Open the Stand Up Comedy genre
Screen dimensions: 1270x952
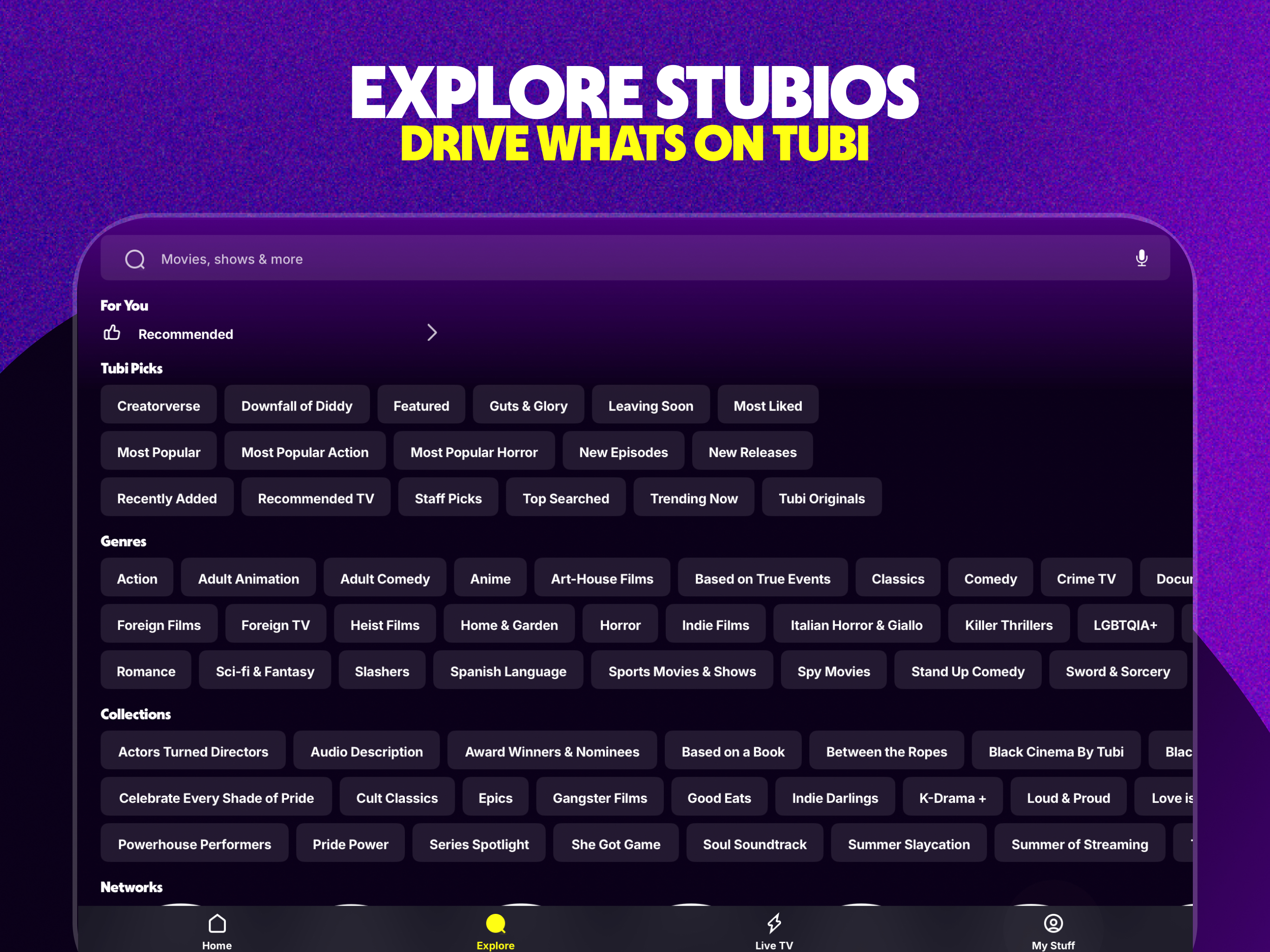[x=968, y=671]
